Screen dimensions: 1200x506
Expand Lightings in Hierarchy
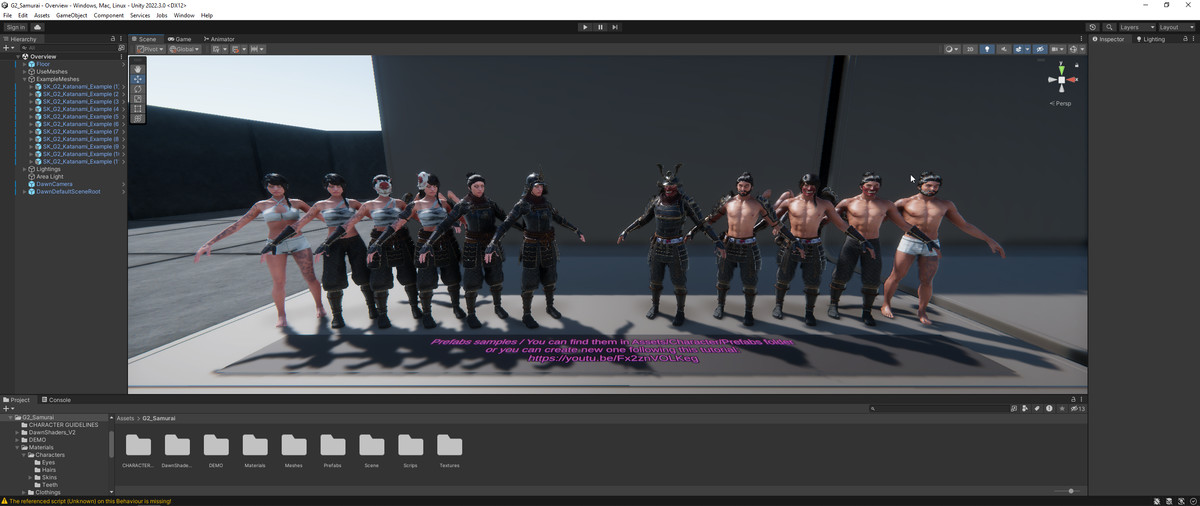pyautogui.click(x=25, y=169)
